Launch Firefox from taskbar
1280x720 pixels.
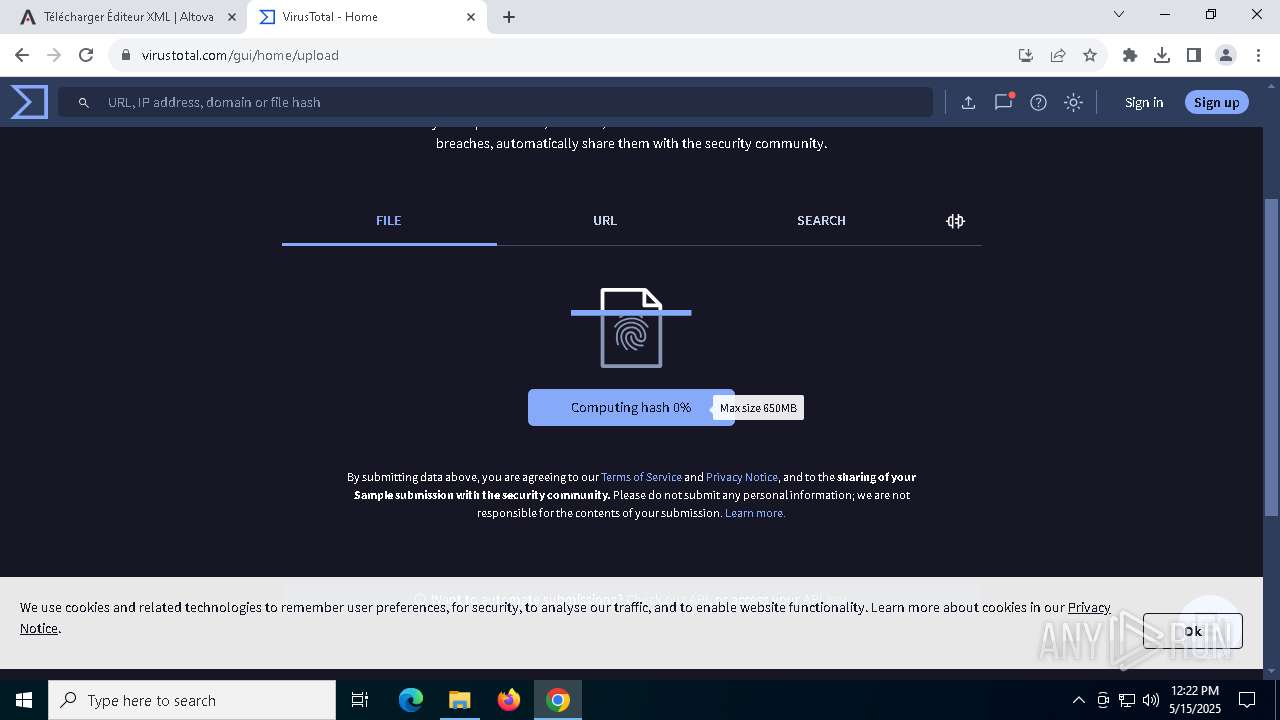509,700
